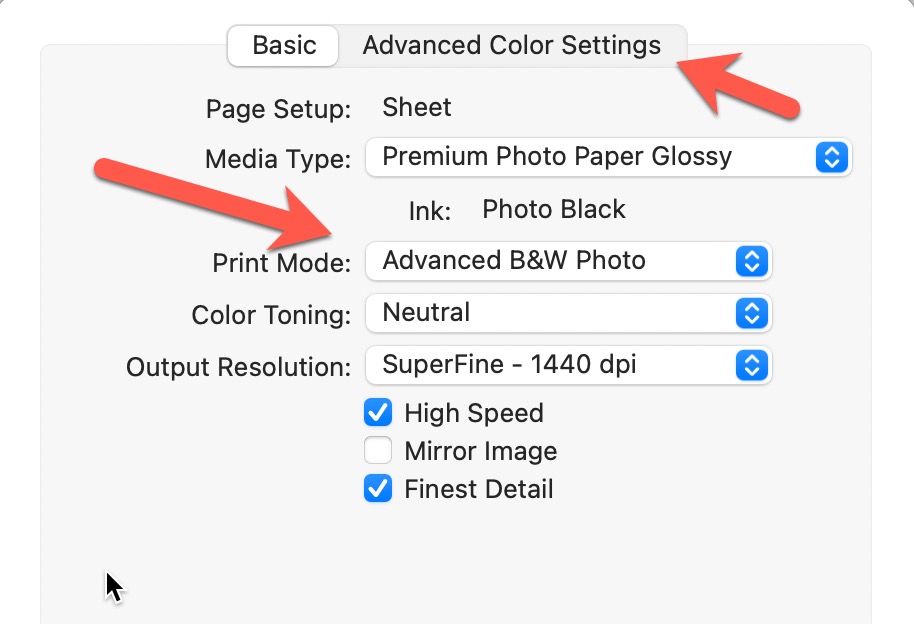
Task: Click the Output Resolution chevron arrows icon
Action: (751, 365)
